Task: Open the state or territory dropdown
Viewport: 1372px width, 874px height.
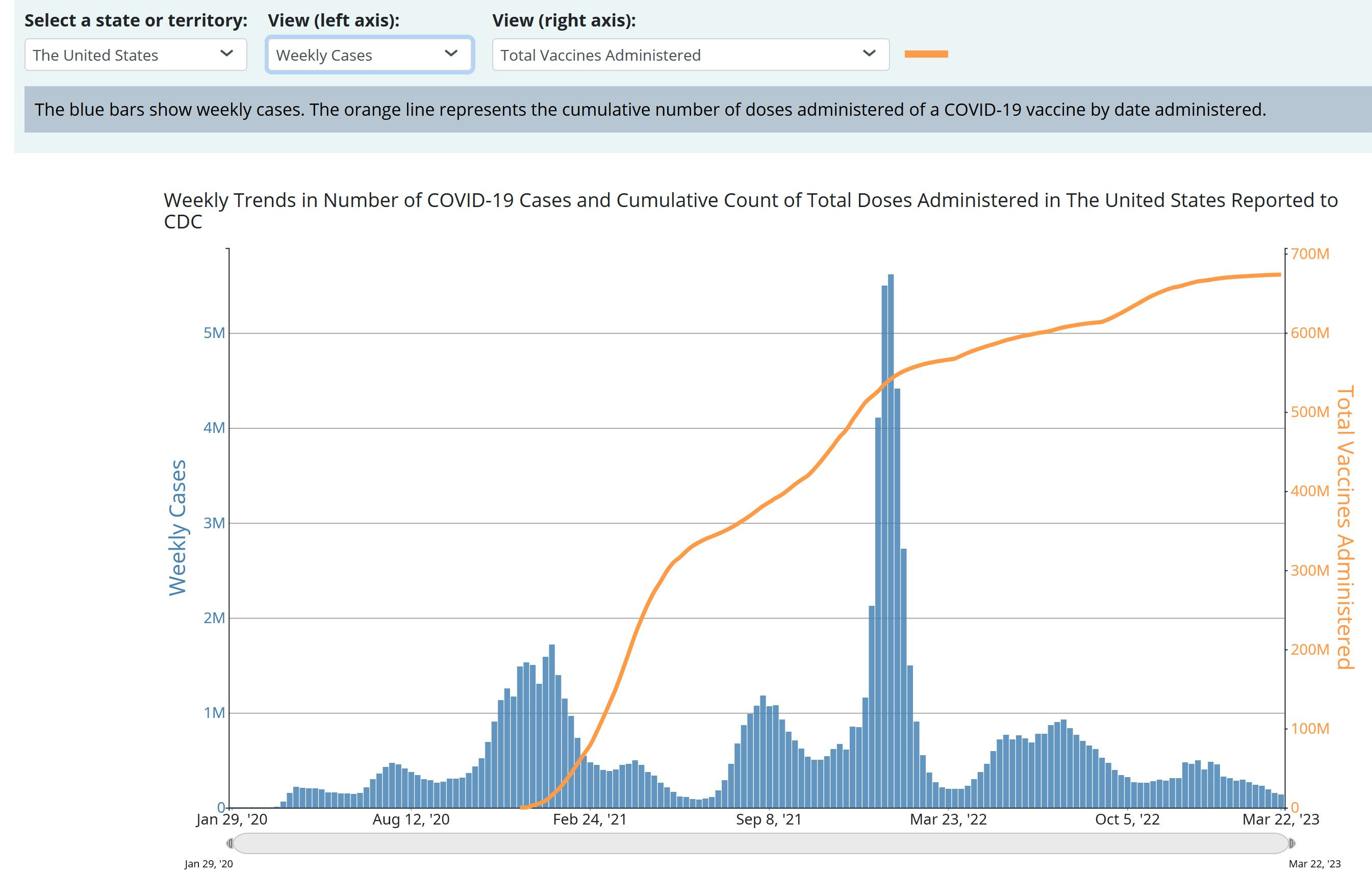Action: [x=136, y=55]
